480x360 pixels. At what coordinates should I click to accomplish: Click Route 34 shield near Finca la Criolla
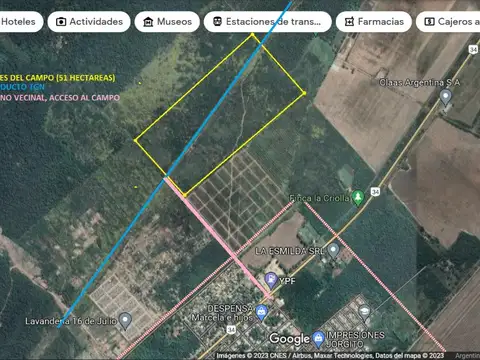coord(375,192)
